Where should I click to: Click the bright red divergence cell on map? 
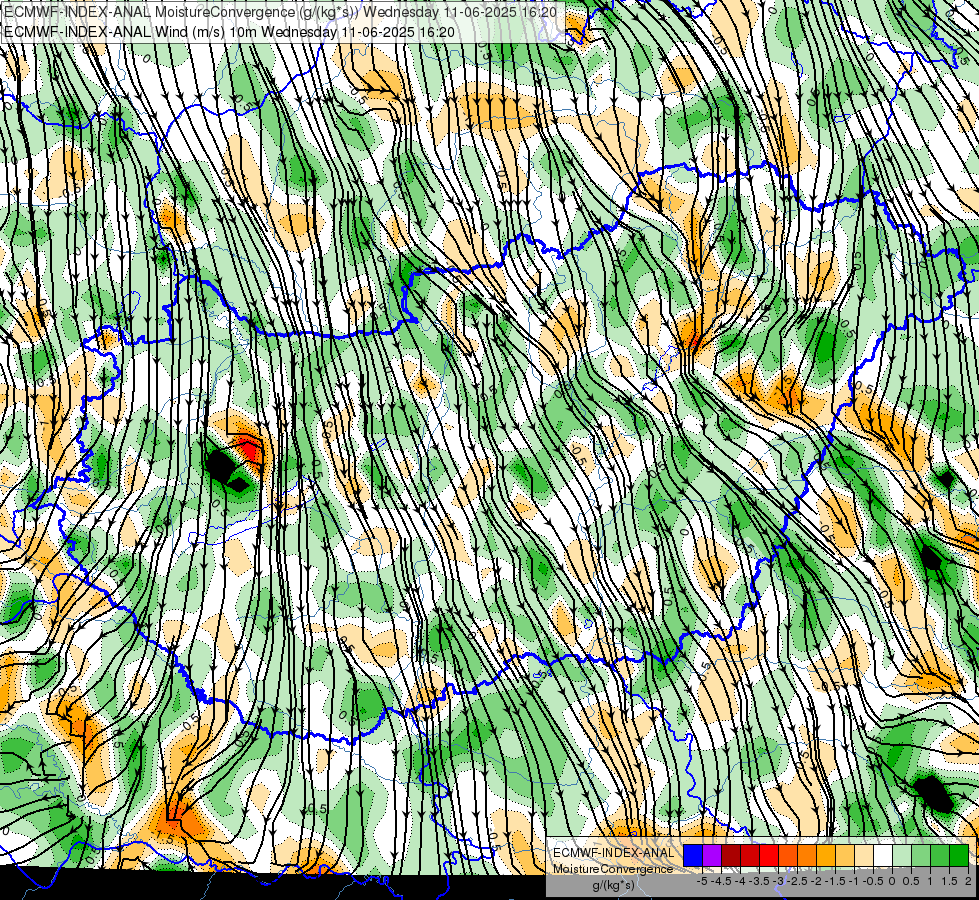249,451
